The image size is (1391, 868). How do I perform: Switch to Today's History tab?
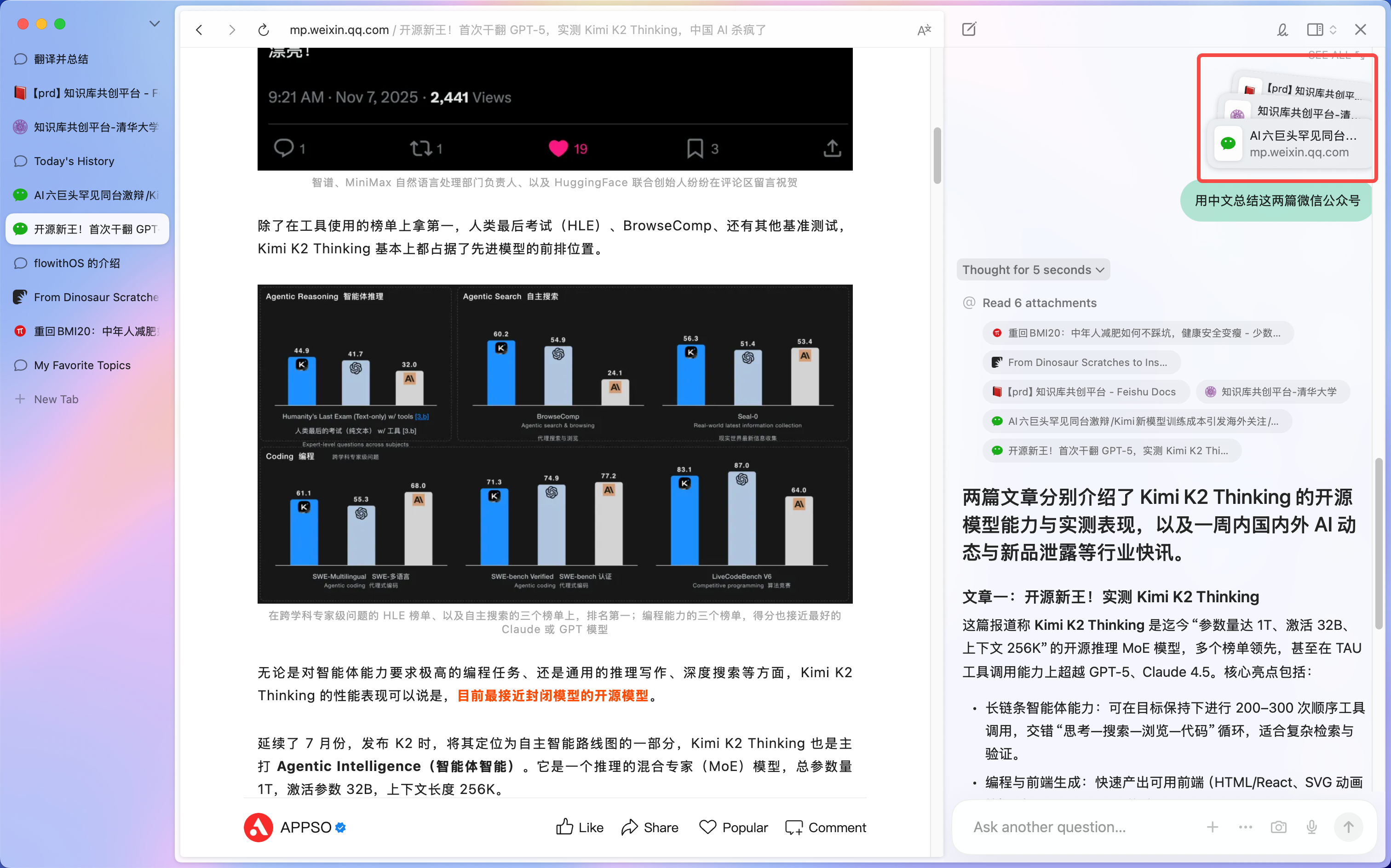click(87, 161)
